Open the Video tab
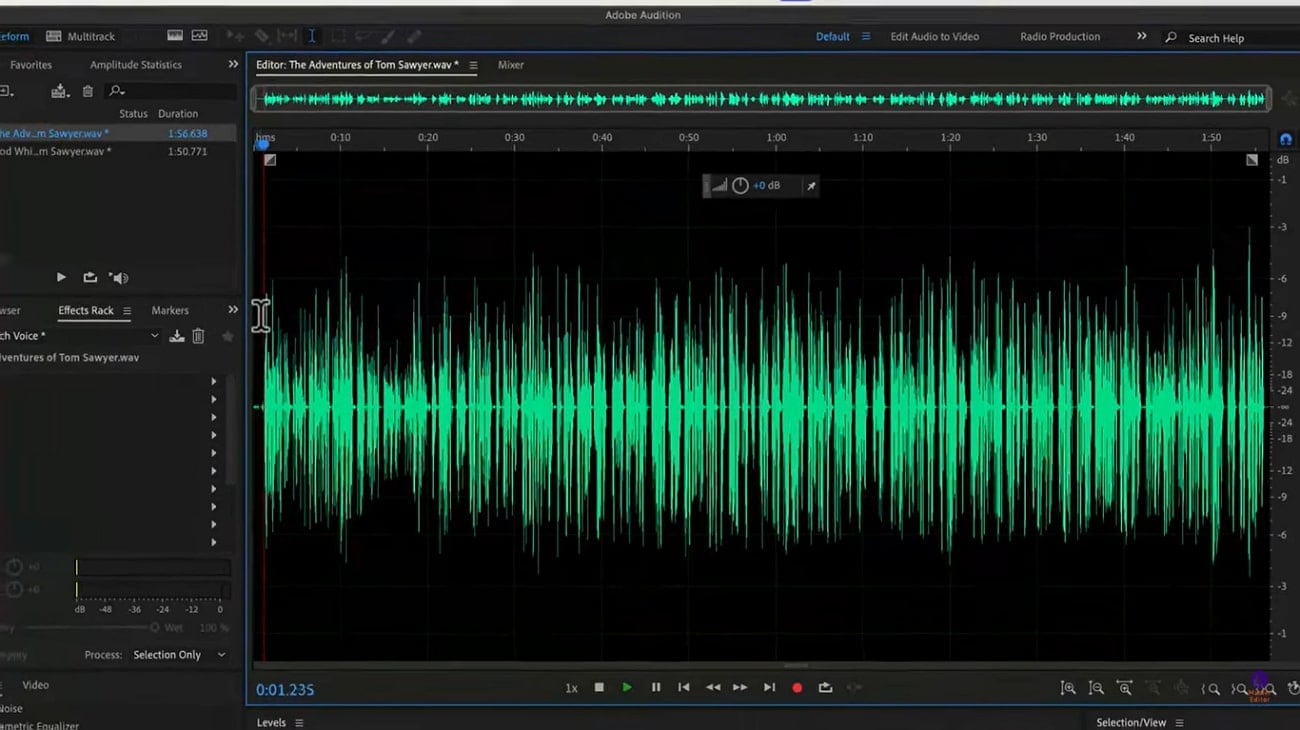 pyautogui.click(x=35, y=685)
